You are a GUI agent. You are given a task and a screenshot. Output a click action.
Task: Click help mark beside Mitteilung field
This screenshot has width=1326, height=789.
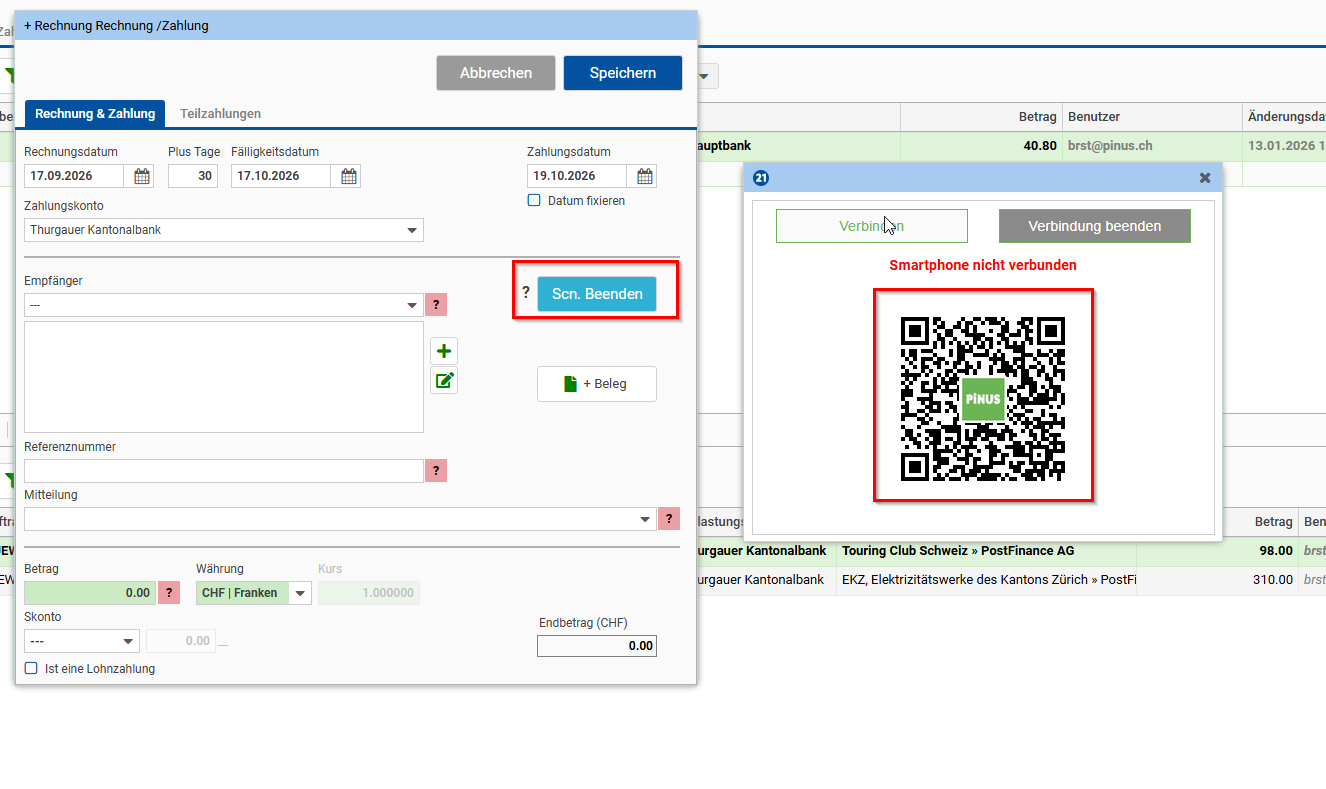point(669,519)
